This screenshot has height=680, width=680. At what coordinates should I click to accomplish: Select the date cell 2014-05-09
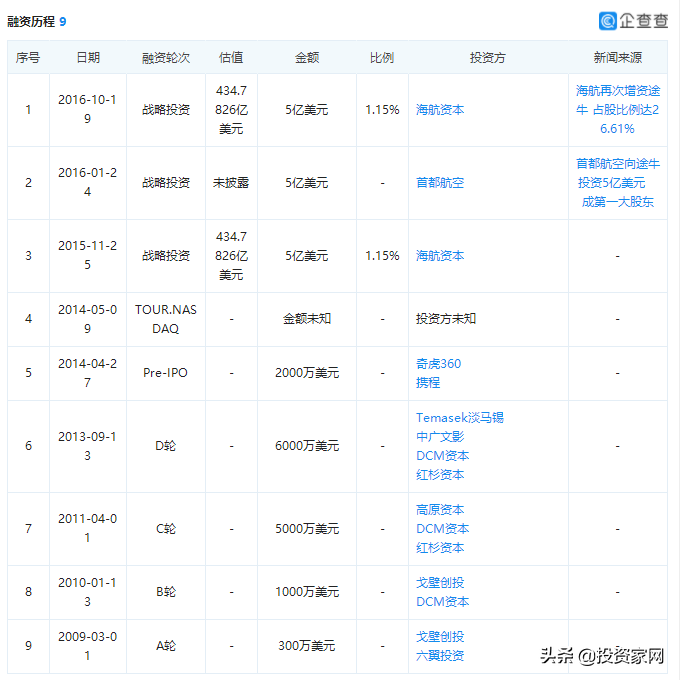click(x=88, y=319)
